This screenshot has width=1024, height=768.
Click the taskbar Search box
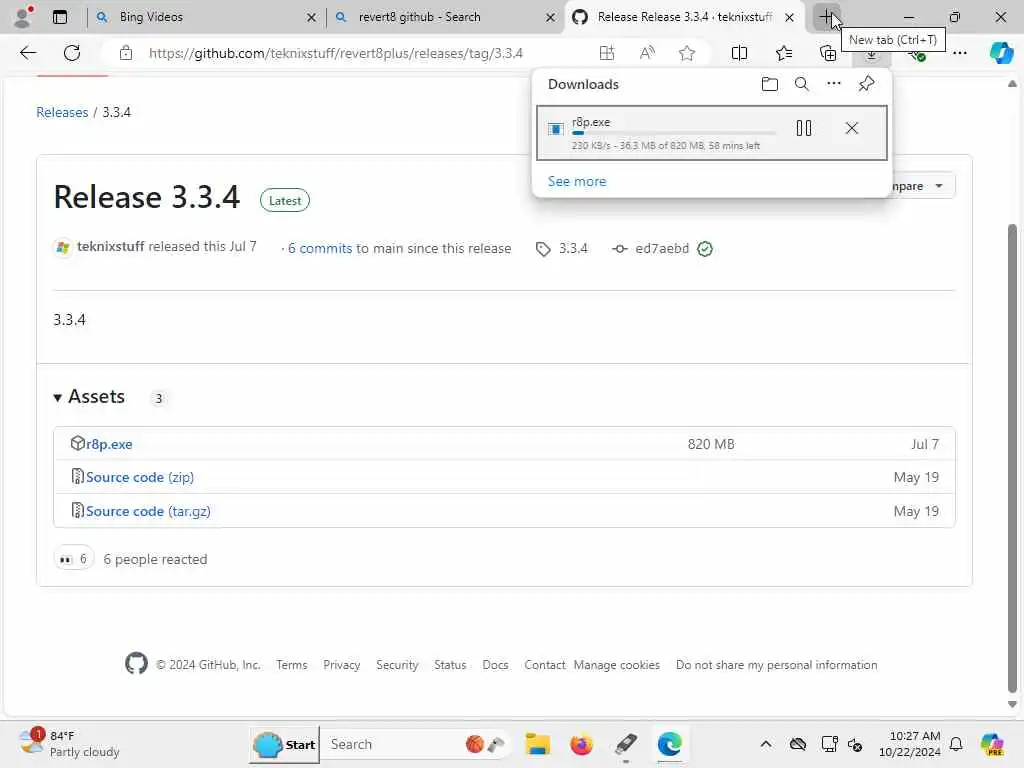tap(418, 744)
